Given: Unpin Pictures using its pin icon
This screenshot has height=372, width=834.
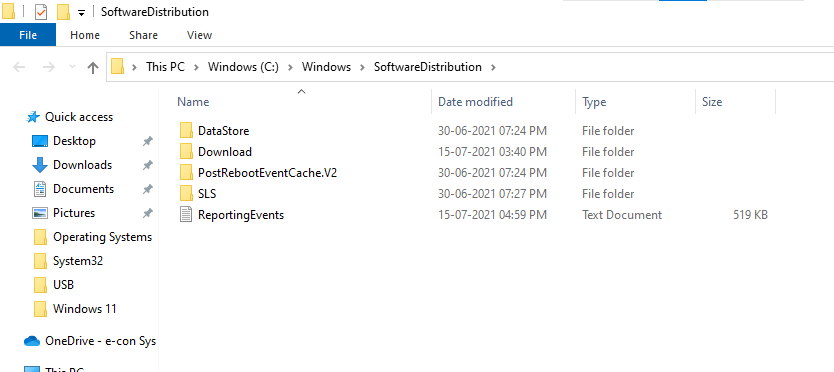Looking at the screenshot, I should (x=147, y=213).
